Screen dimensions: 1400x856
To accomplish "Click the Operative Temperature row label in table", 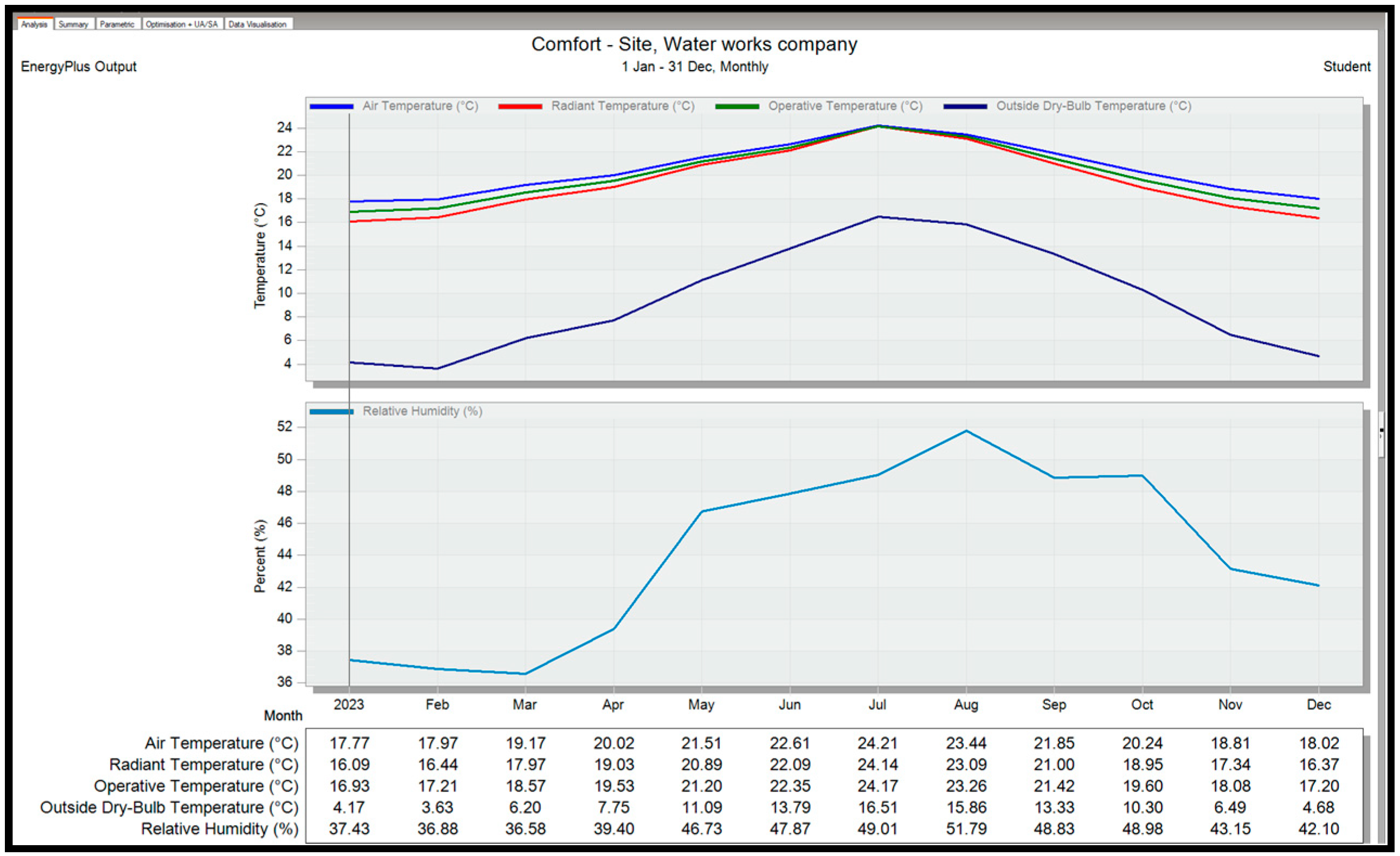I will [196, 786].
